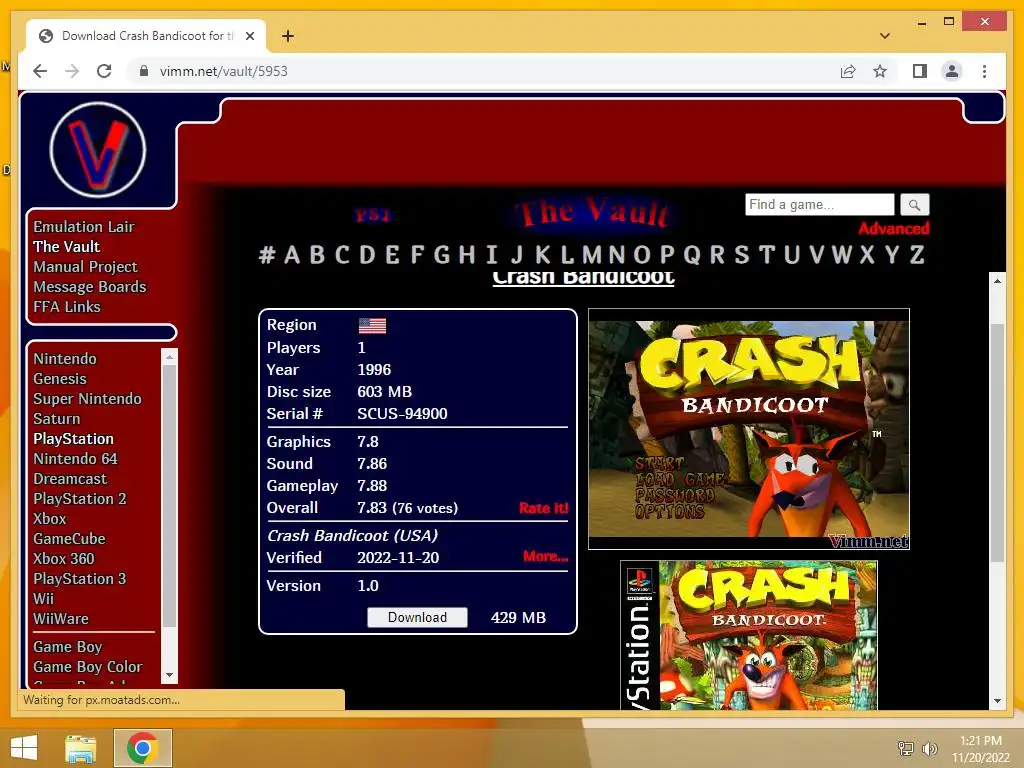
Task: Select Xbox 360 system
Action: click(x=63, y=559)
